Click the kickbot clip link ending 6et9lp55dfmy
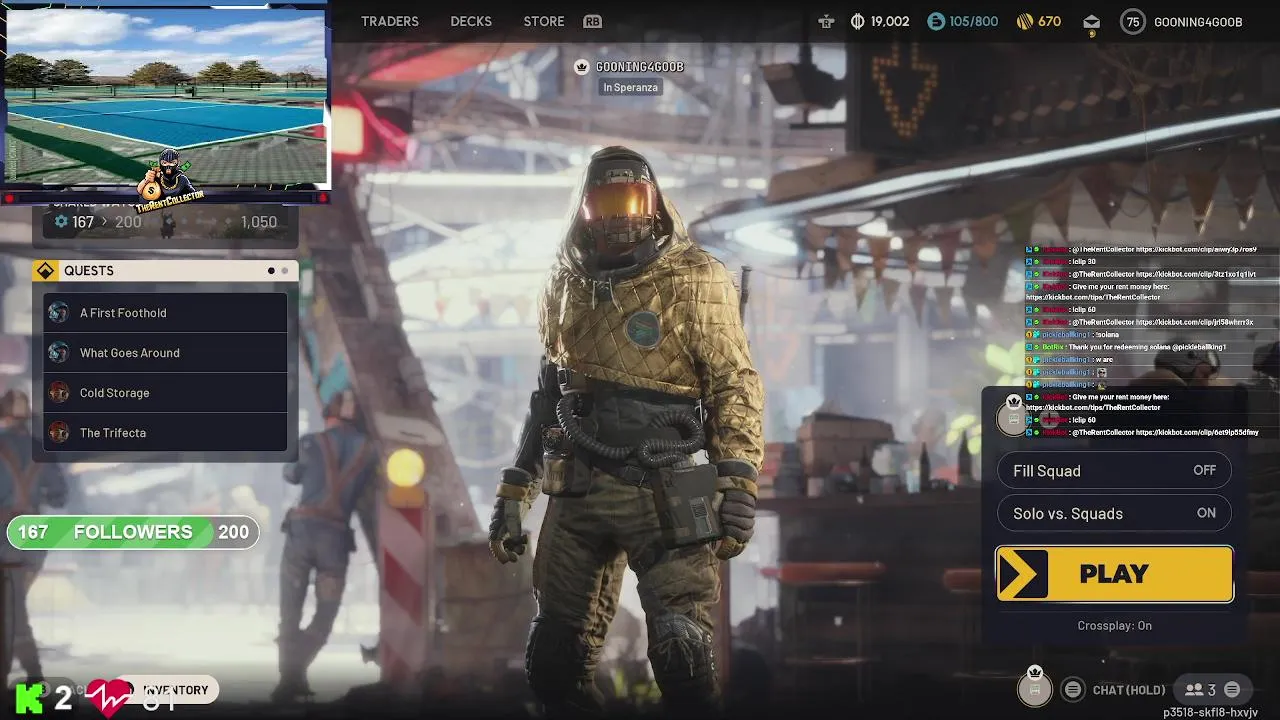The width and height of the screenshot is (1280, 720). point(1197,432)
